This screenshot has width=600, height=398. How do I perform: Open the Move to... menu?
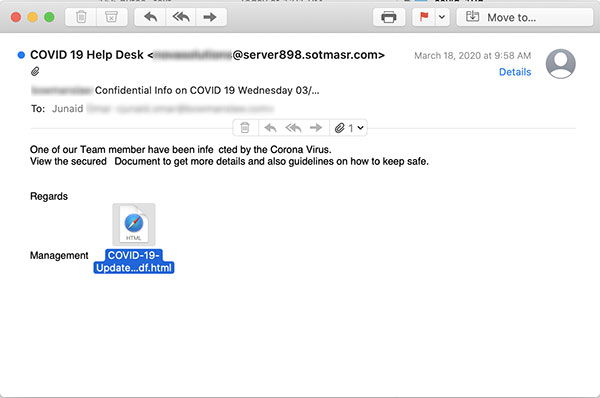click(x=525, y=17)
